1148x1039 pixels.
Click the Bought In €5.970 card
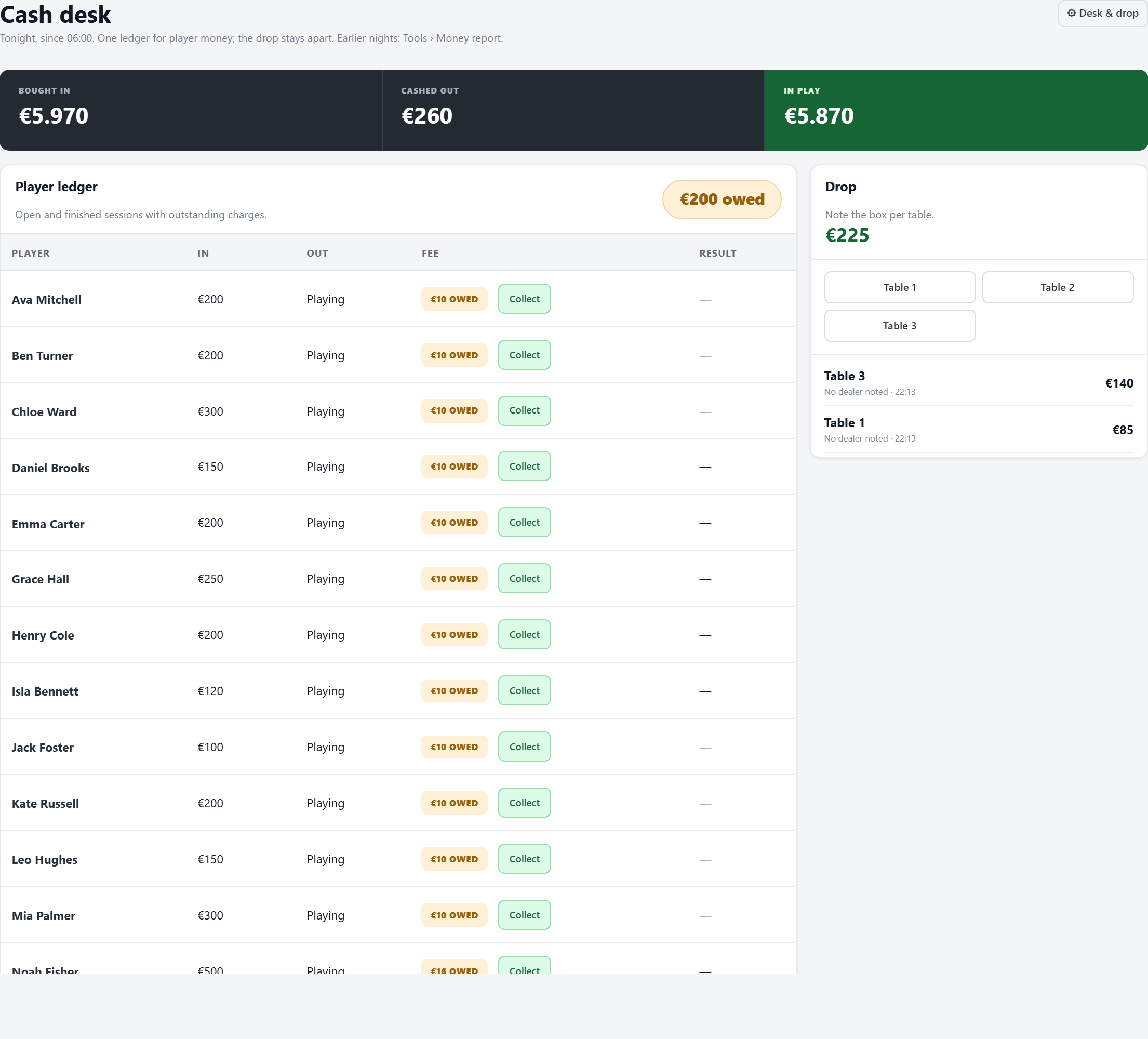191,110
